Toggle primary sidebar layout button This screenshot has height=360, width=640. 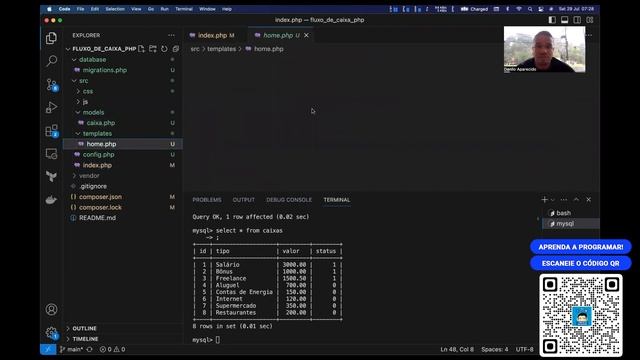pos(552,20)
